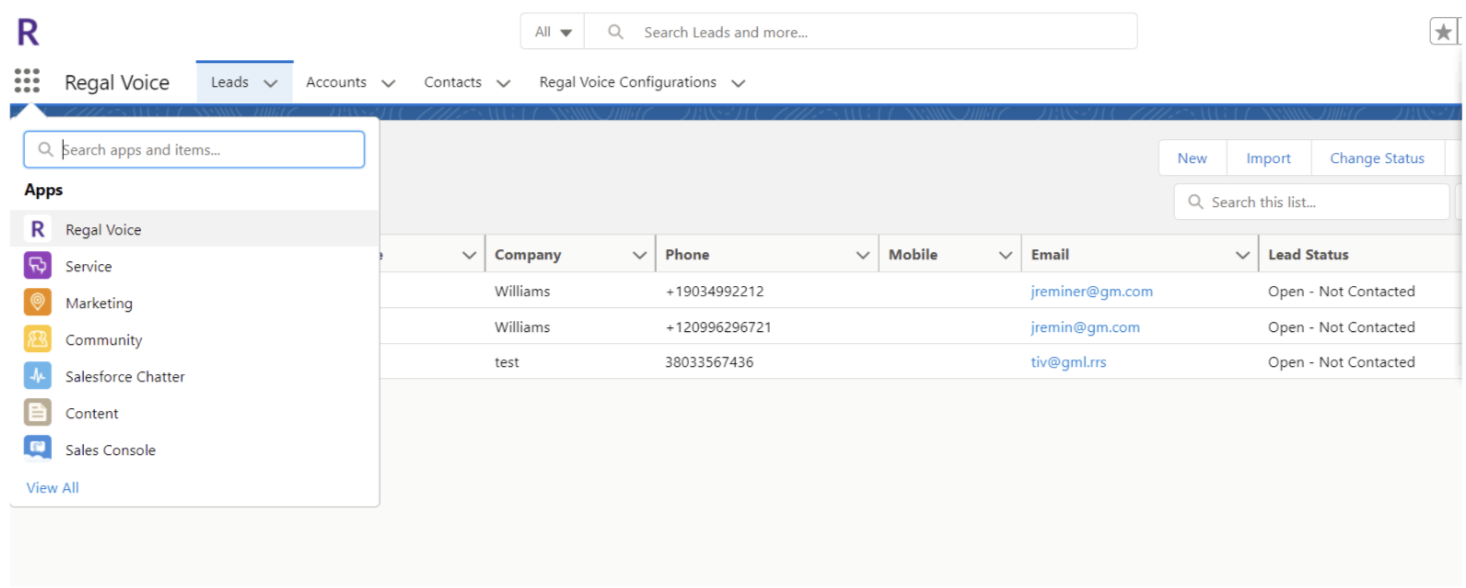Image resolution: width=1466 pixels, height=588 pixels.
Task: Click the Regal R logo at top left
Action: click(x=28, y=32)
